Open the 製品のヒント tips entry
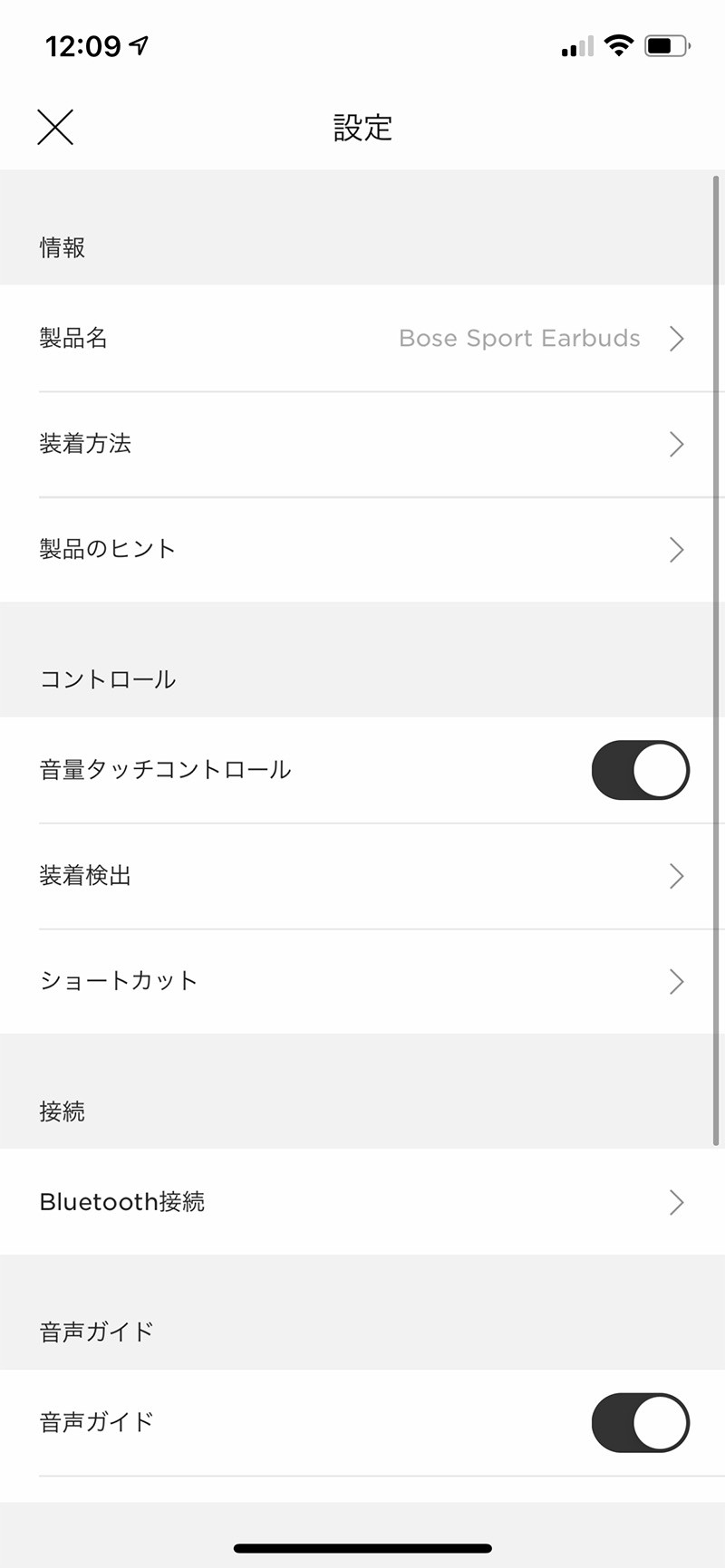The image size is (725, 1568). click(x=107, y=549)
